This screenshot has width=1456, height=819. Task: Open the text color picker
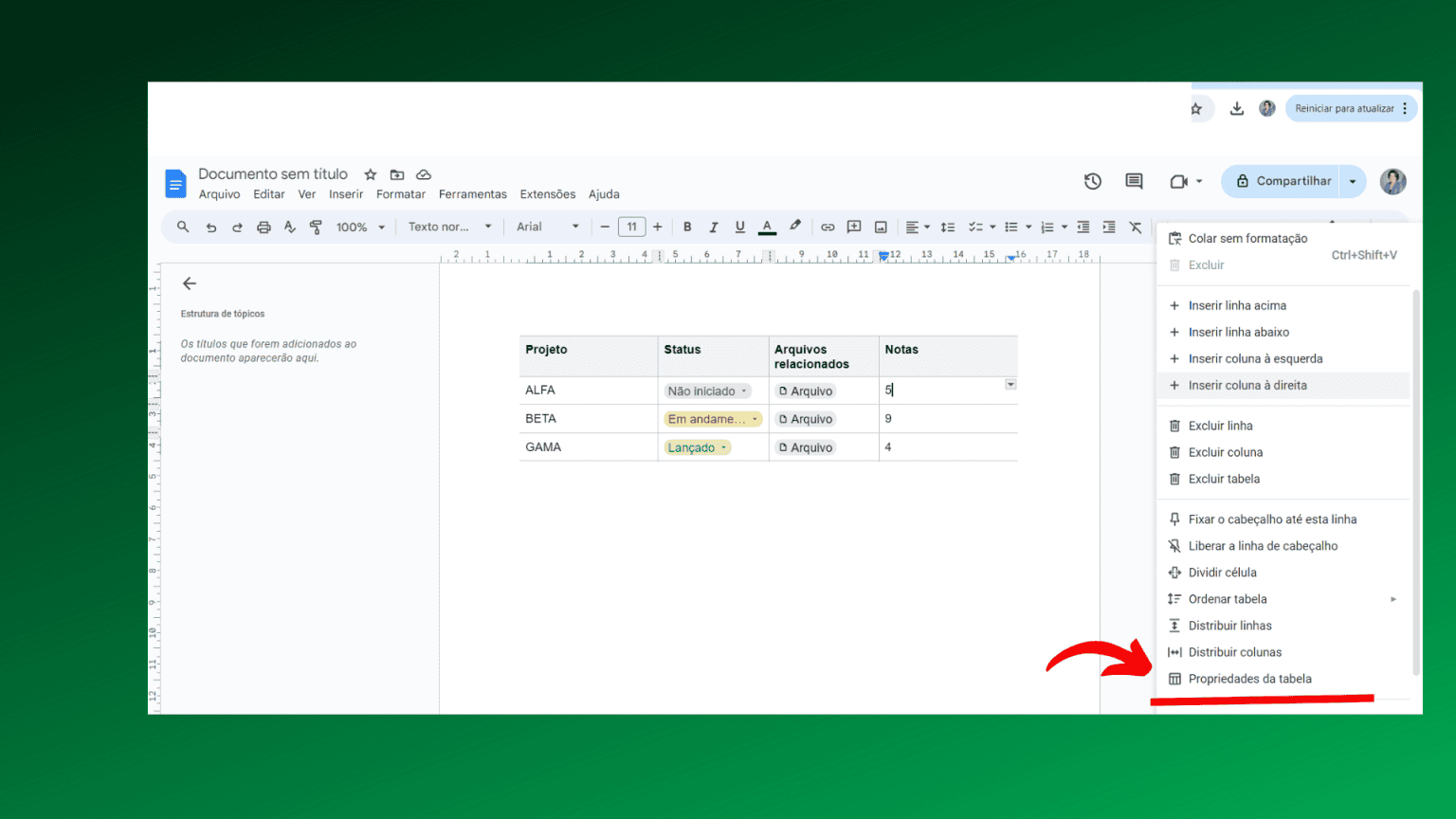coord(767,227)
